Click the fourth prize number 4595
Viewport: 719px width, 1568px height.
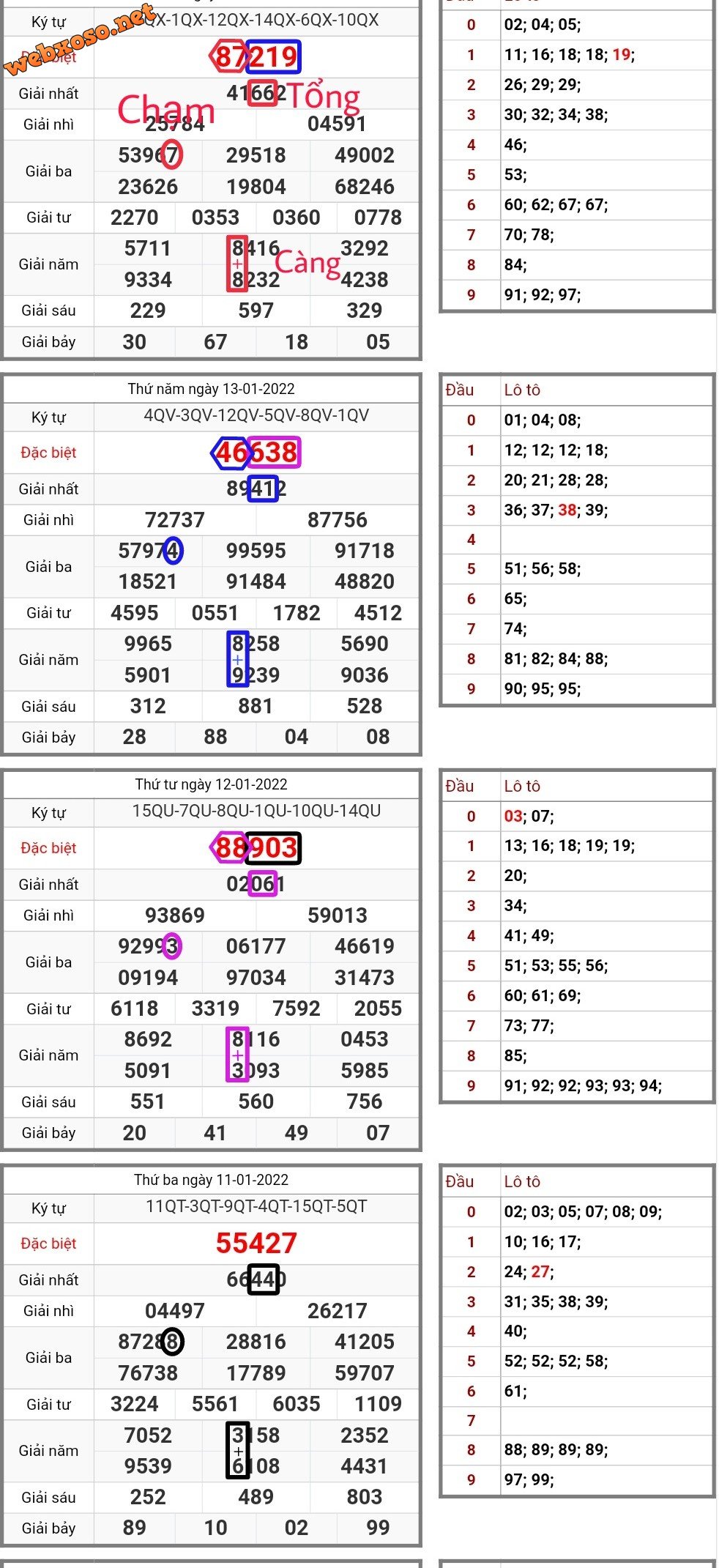(135, 613)
